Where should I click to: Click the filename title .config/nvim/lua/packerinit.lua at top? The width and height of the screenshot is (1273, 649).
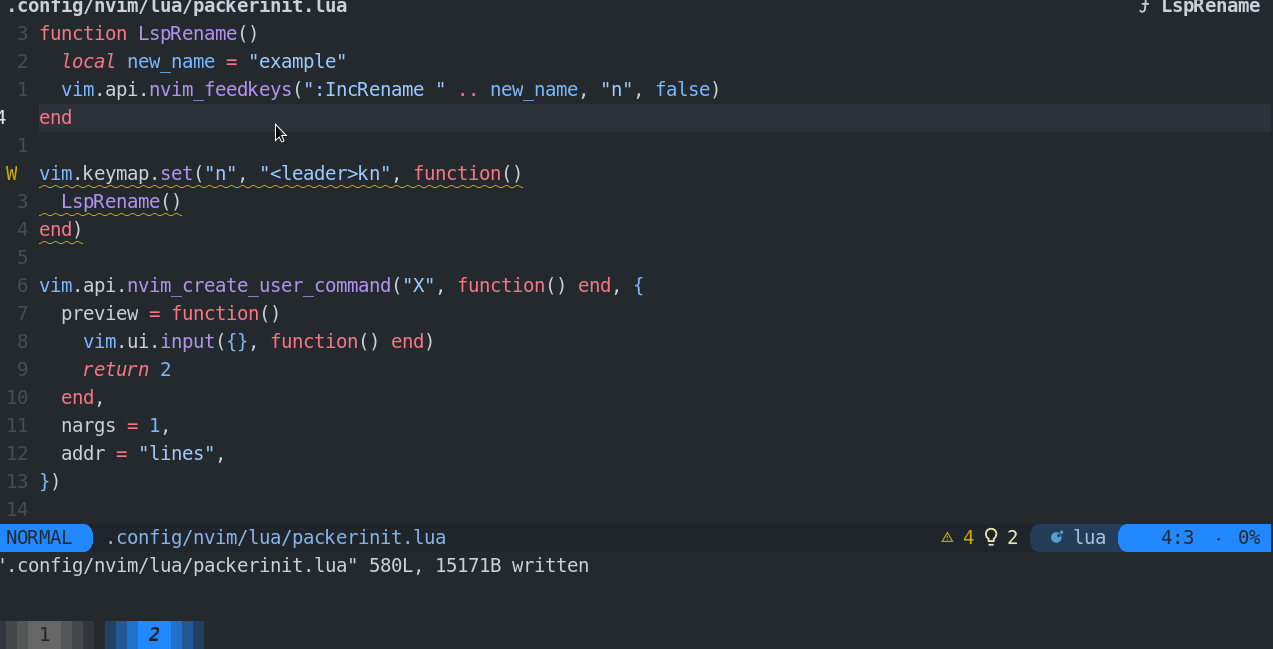174,7
